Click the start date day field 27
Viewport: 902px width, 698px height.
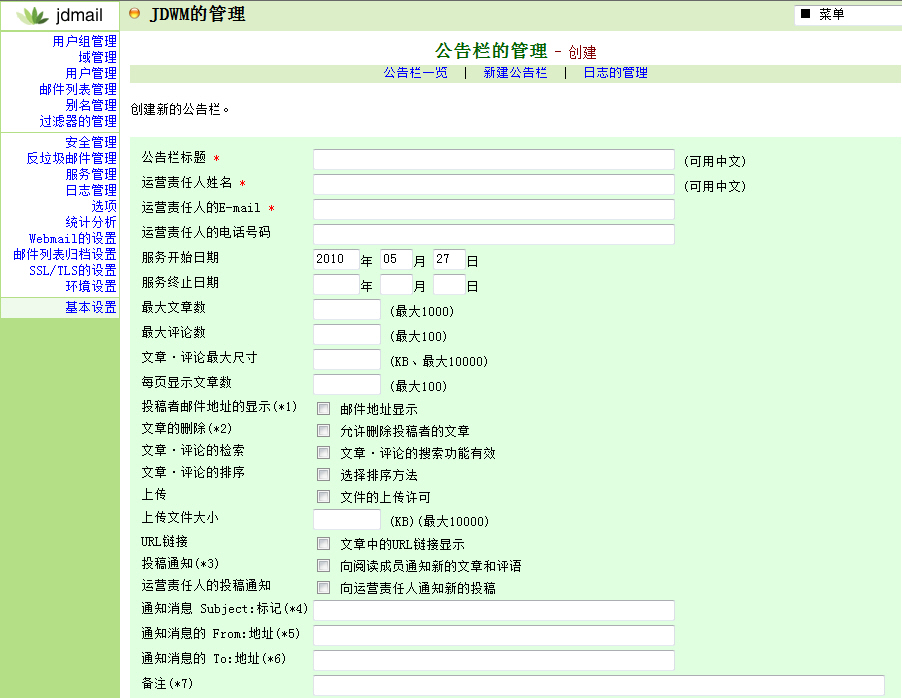(449, 260)
